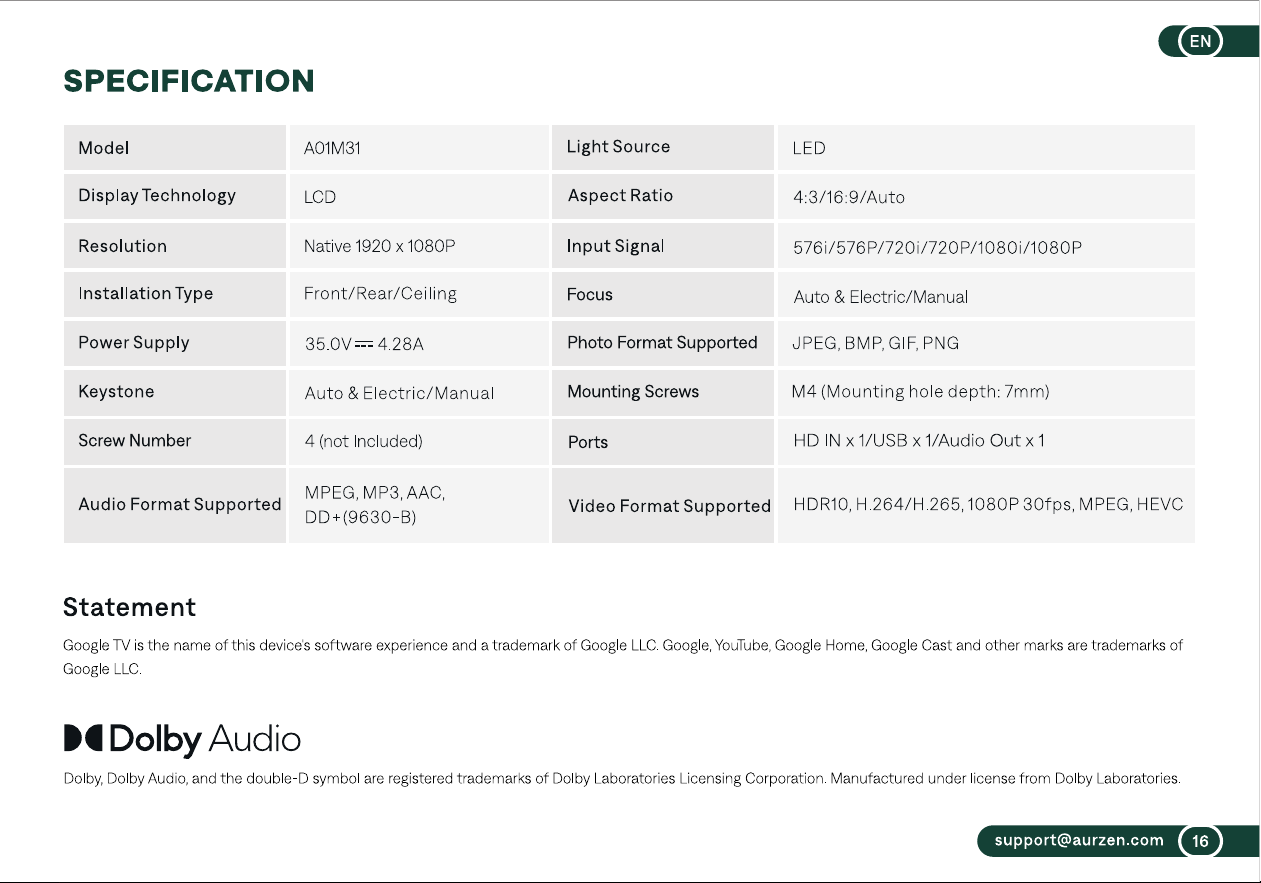
Task: Click the page number 16 badge
Action: 1200,841
